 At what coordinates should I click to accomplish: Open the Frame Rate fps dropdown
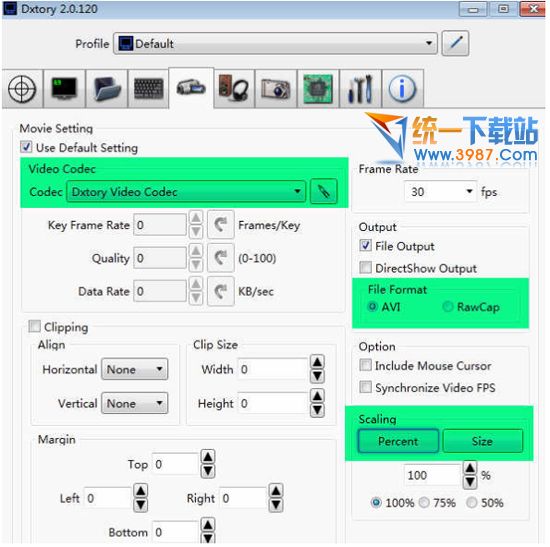[440, 192]
